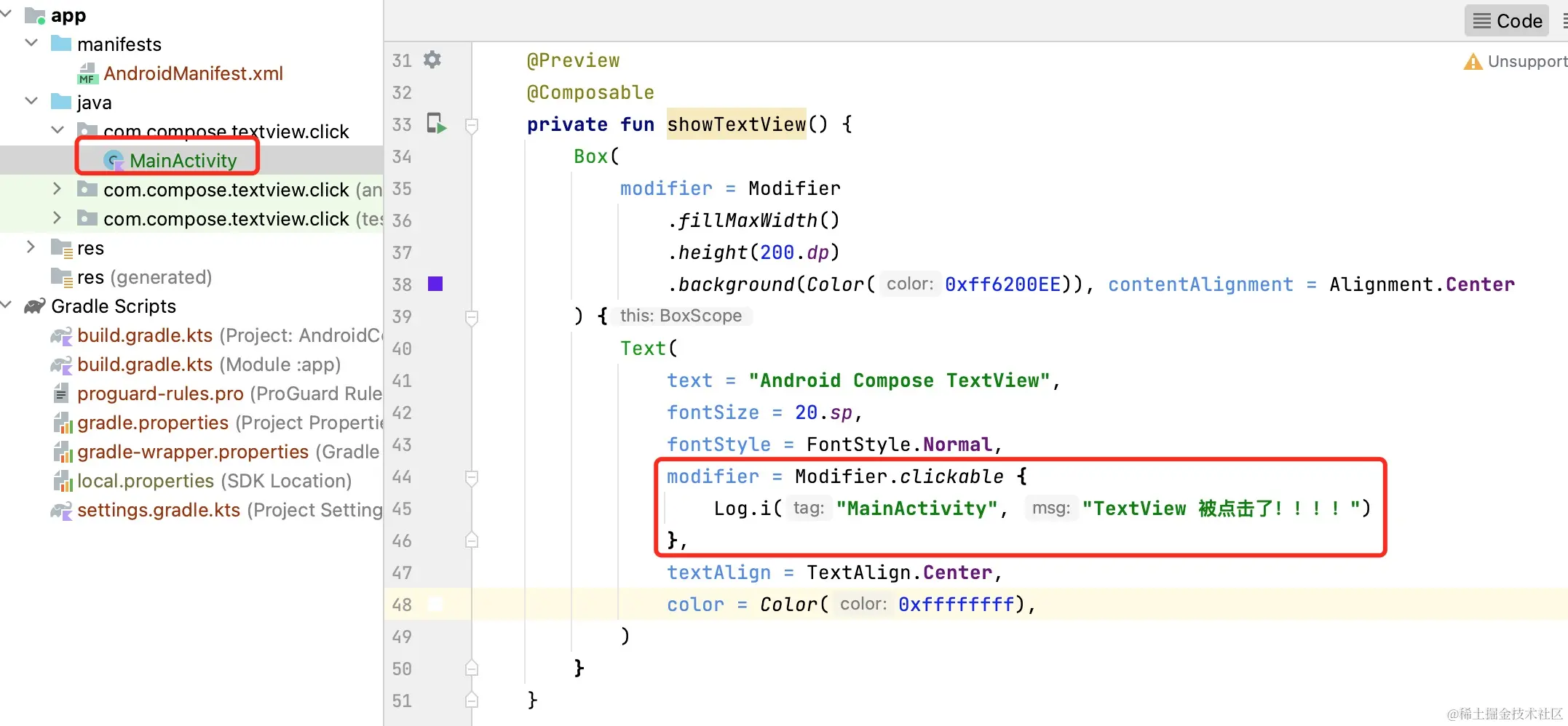Image resolution: width=1568 pixels, height=726 pixels.
Task: Click the 0xff6200EE color value
Action: click(1002, 284)
